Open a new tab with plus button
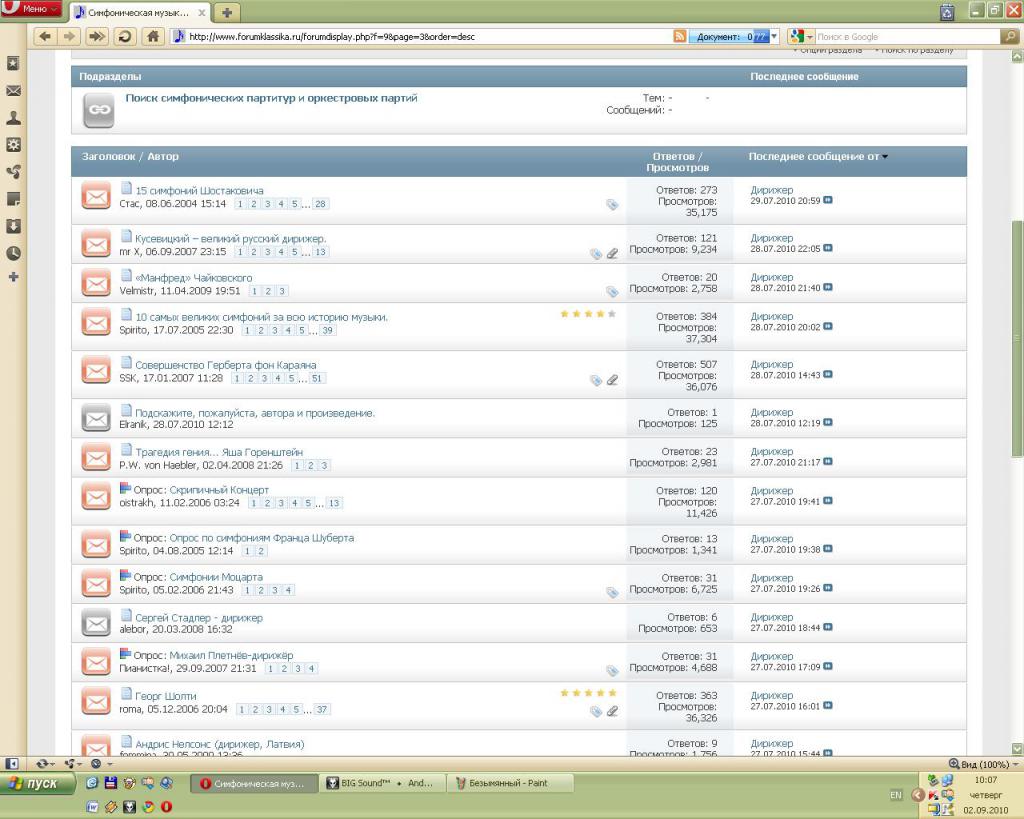This screenshot has height=819, width=1024. point(227,12)
